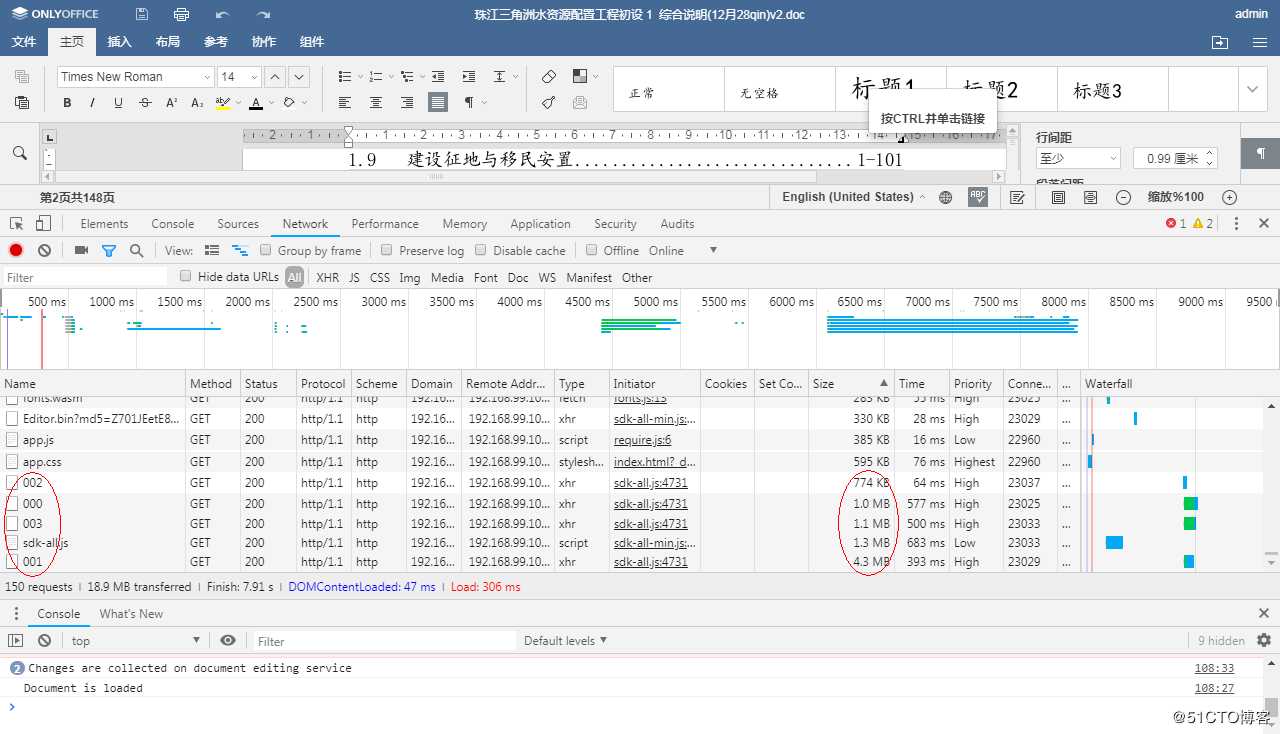The width and height of the screenshot is (1280, 734).
Task: Click the Print icon in title bar
Action: [181, 14]
